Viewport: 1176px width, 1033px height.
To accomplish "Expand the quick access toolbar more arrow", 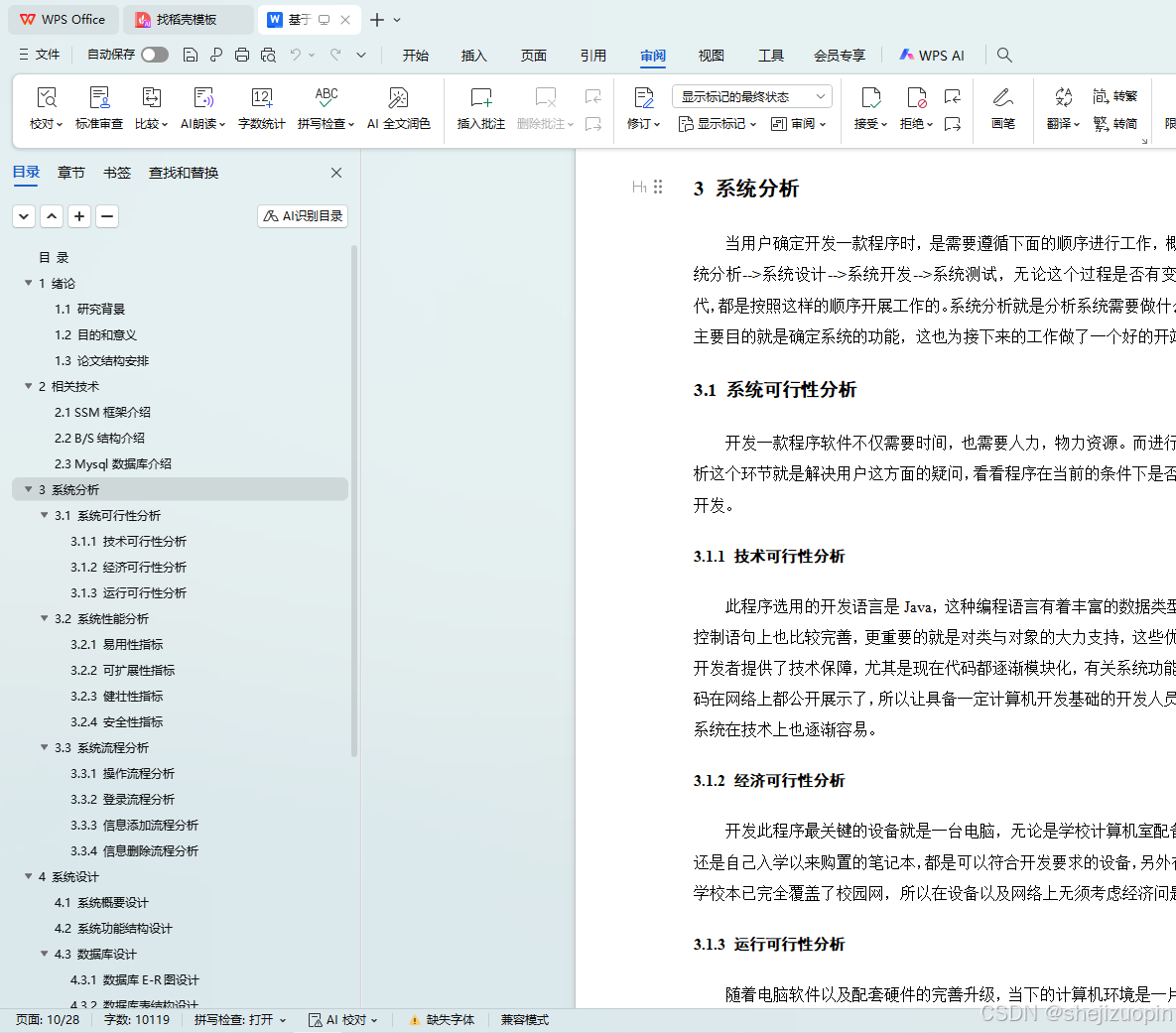I will 361,55.
